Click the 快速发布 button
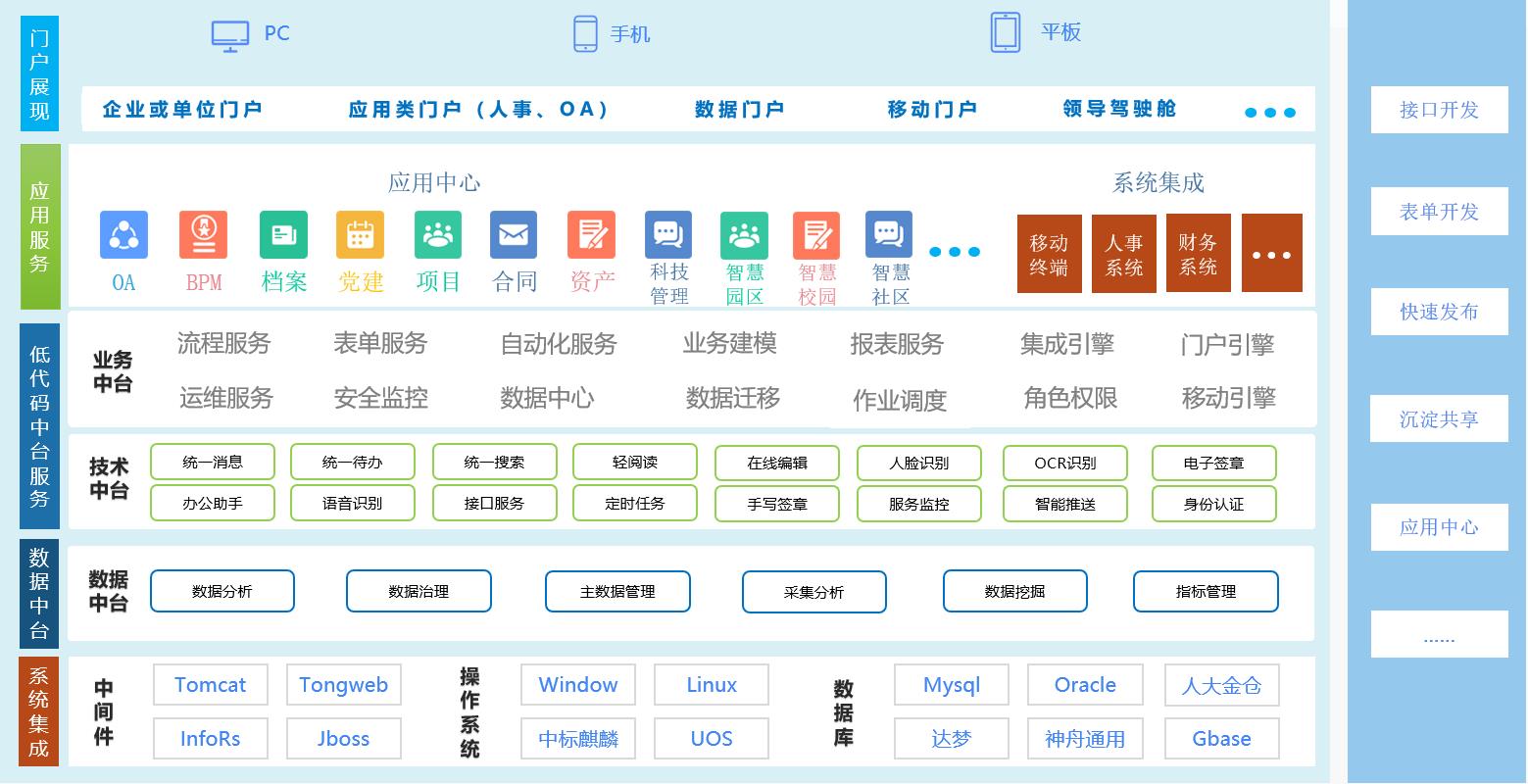 [x=1439, y=312]
